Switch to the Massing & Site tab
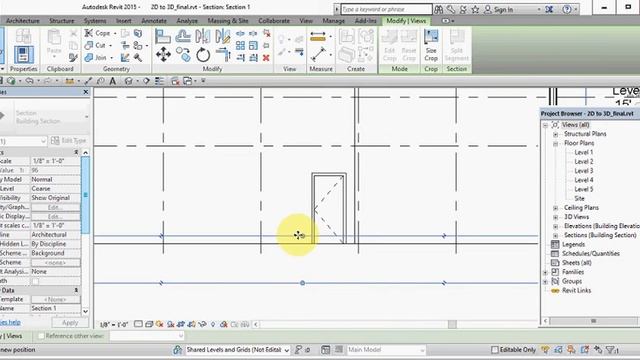Screen dimensions: 640x360 tap(228, 21)
